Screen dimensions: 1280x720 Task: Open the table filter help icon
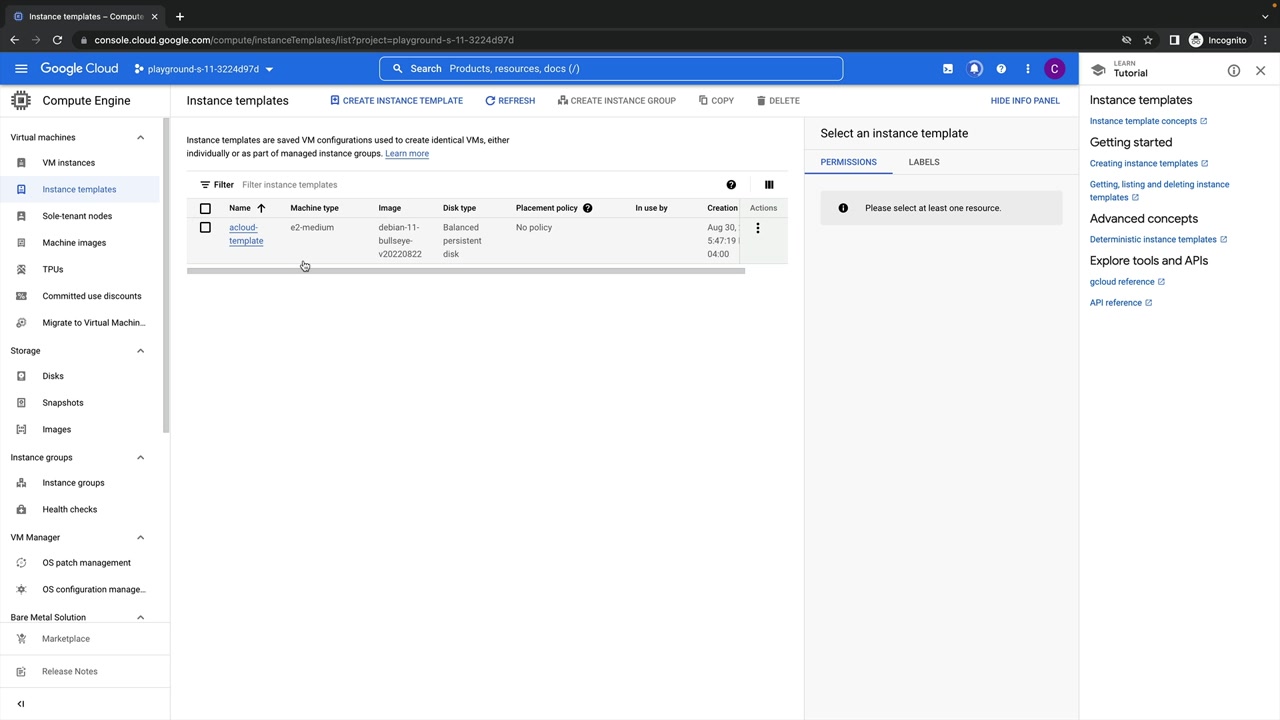click(731, 185)
